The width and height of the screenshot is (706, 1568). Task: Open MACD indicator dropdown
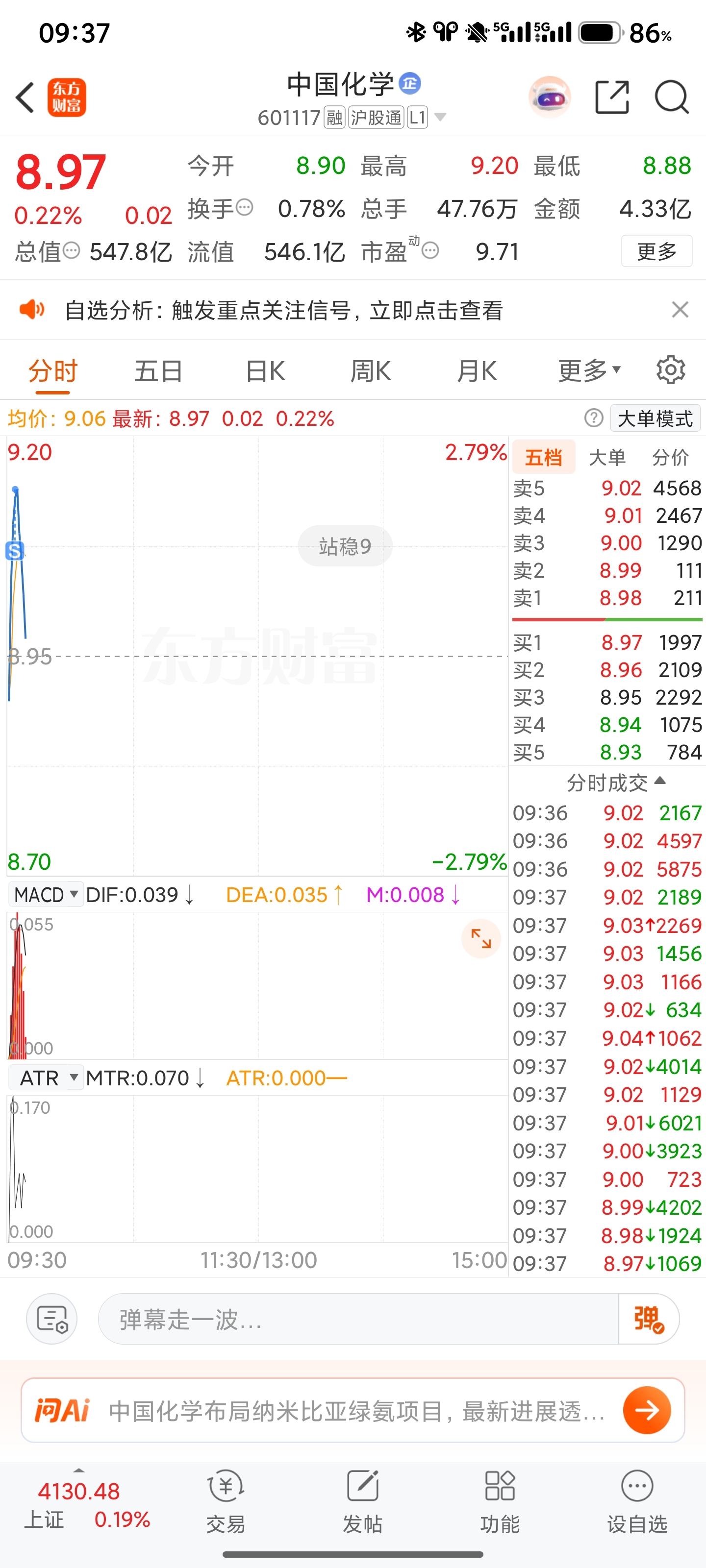[x=46, y=895]
